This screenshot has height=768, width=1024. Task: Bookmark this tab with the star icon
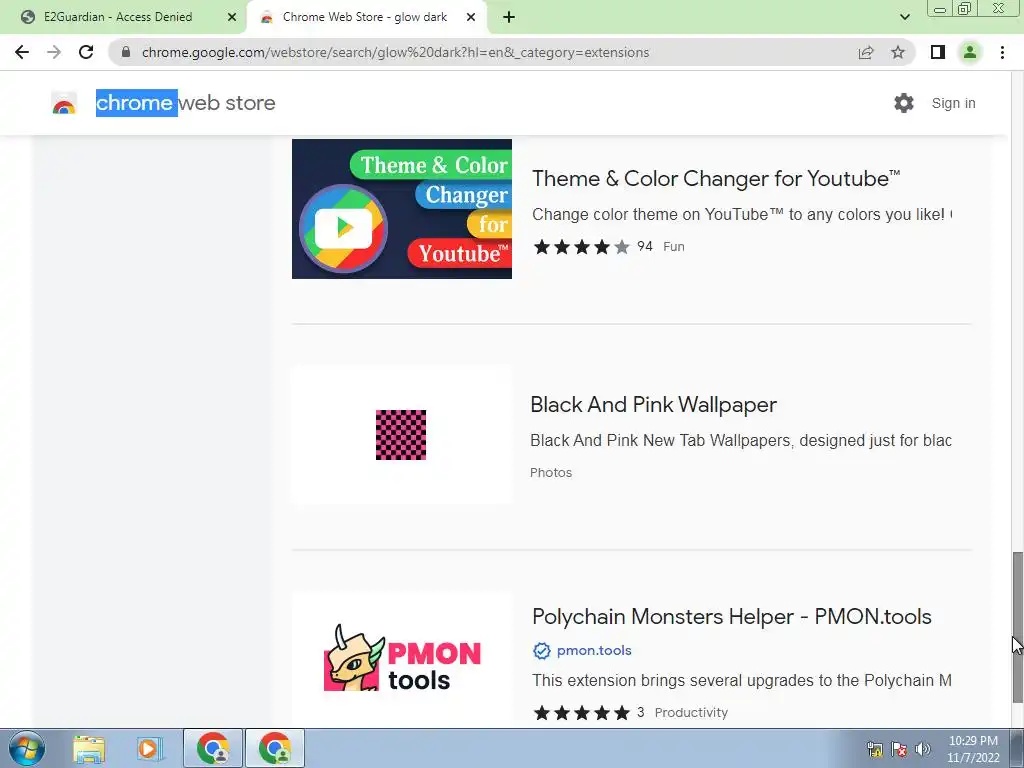click(898, 52)
